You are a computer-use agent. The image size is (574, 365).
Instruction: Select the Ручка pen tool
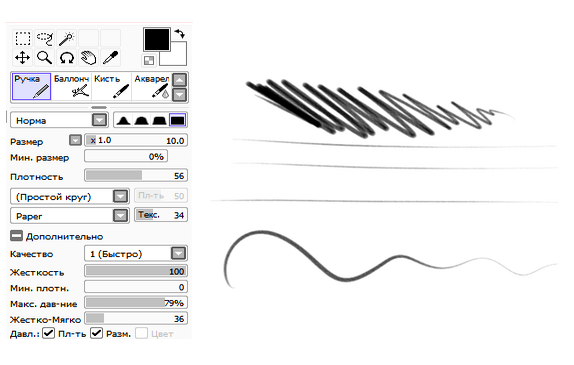tap(31, 87)
